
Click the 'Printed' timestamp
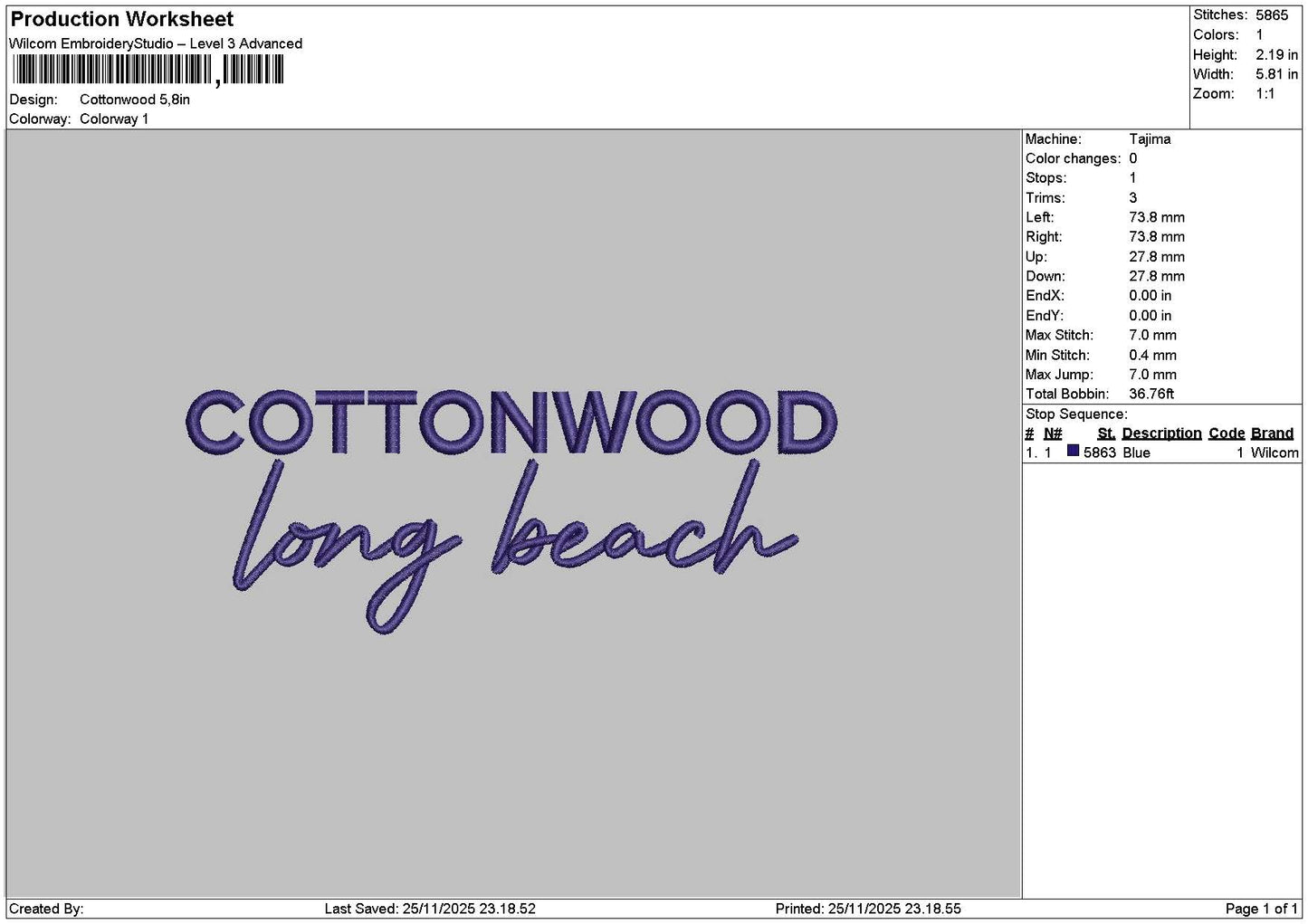pos(868,909)
